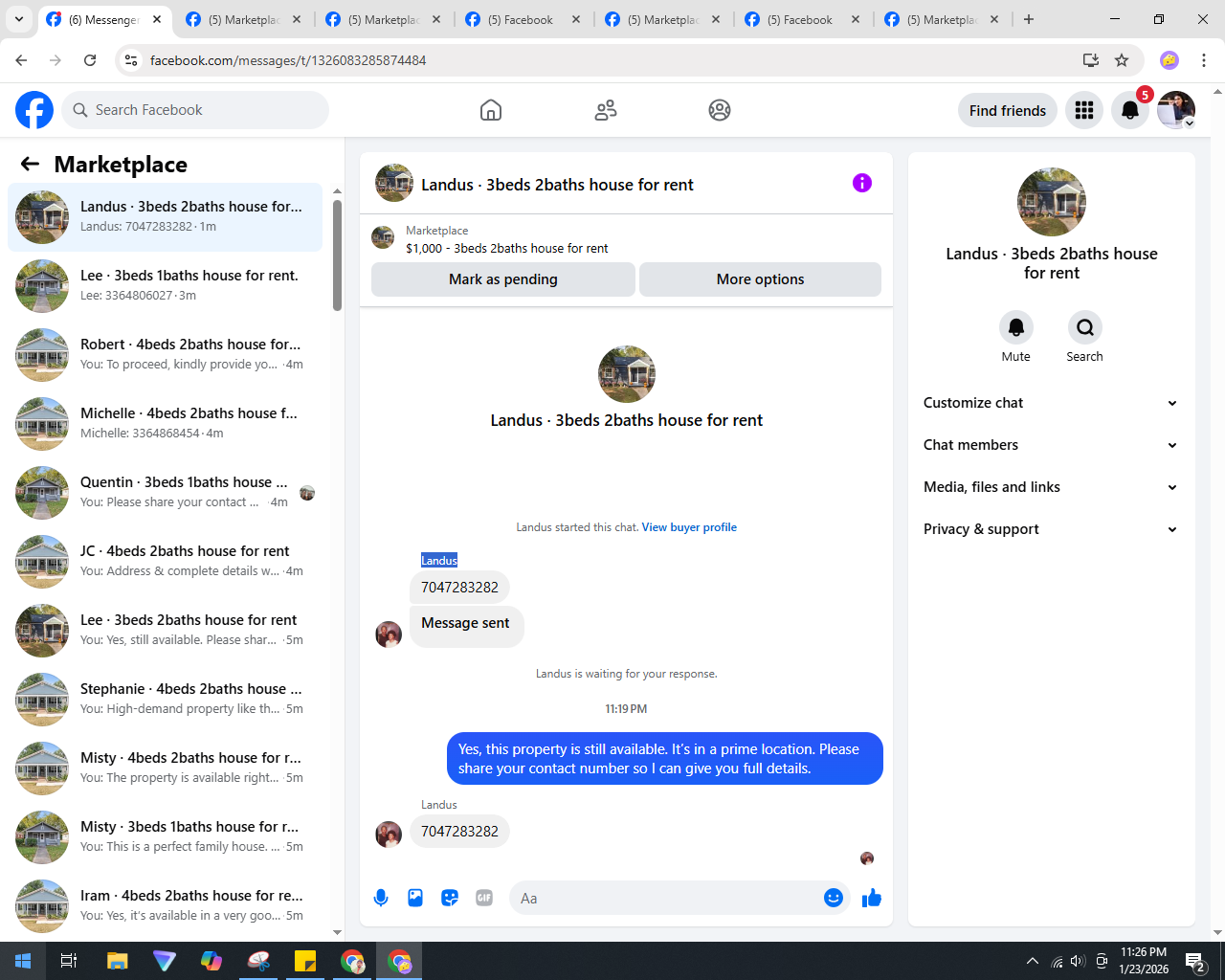This screenshot has width=1225, height=980.
Task: Go to Facebook Home feed icon
Action: tap(491, 110)
